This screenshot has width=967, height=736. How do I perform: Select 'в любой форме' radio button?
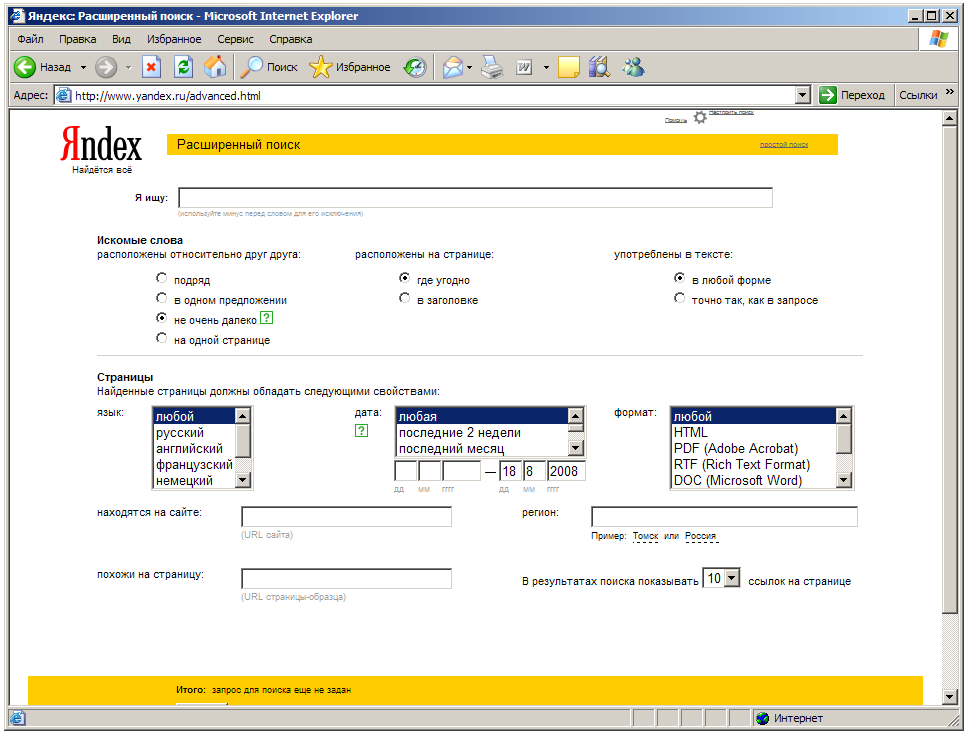click(x=680, y=278)
